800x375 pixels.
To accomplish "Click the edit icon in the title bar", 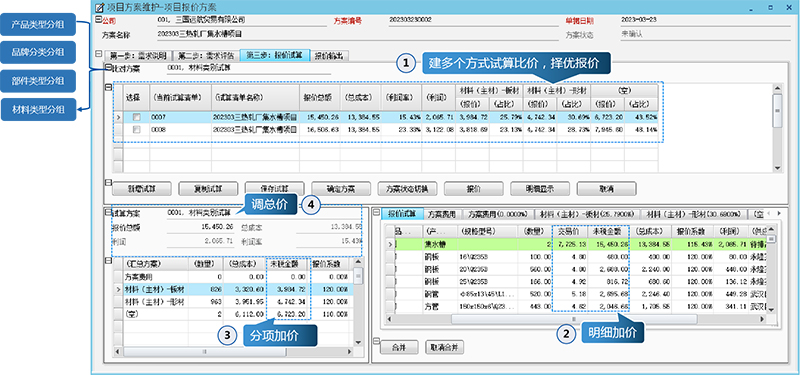I will (100, 7).
